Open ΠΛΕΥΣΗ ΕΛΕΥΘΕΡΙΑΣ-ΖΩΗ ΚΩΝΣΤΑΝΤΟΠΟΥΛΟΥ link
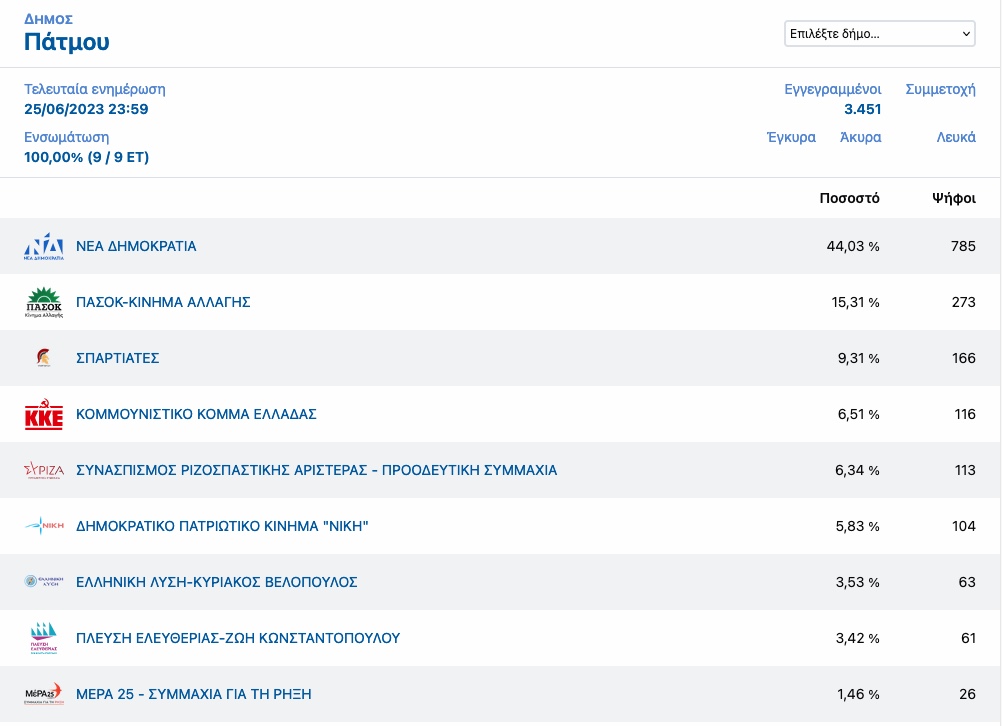1002x726 pixels. [238, 638]
